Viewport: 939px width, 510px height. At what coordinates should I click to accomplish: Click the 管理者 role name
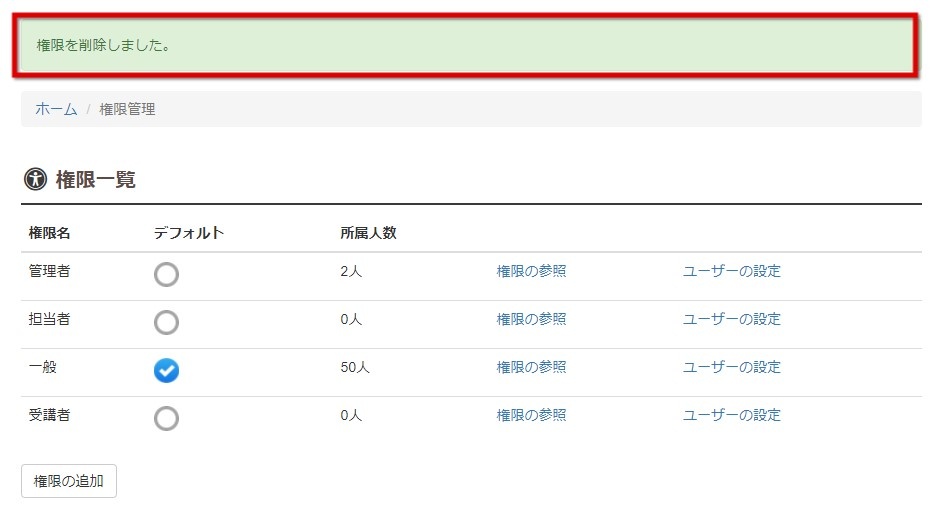pyautogui.click(x=49, y=271)
